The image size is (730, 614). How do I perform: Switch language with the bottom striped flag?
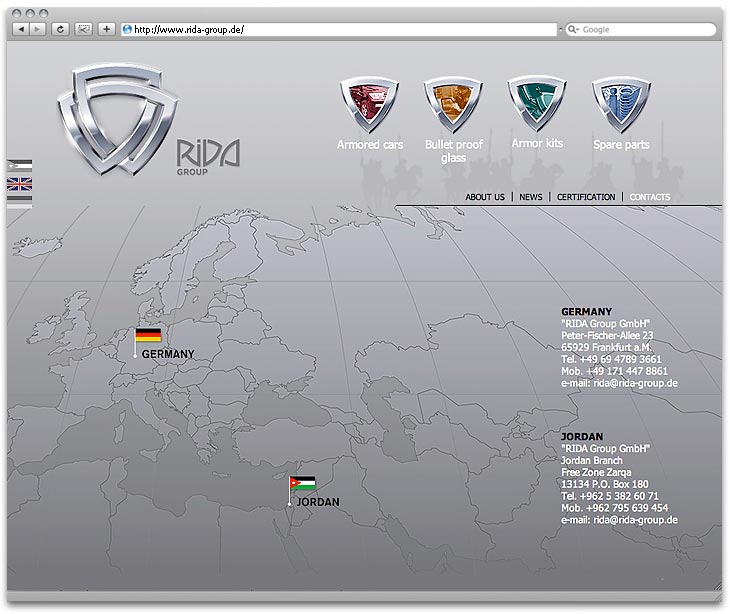[20, 202]
